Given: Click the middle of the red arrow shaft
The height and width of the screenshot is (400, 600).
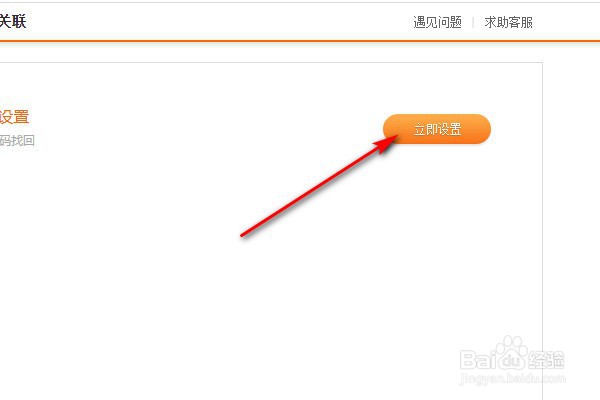Looking at the screenshot, I should 312,191.
